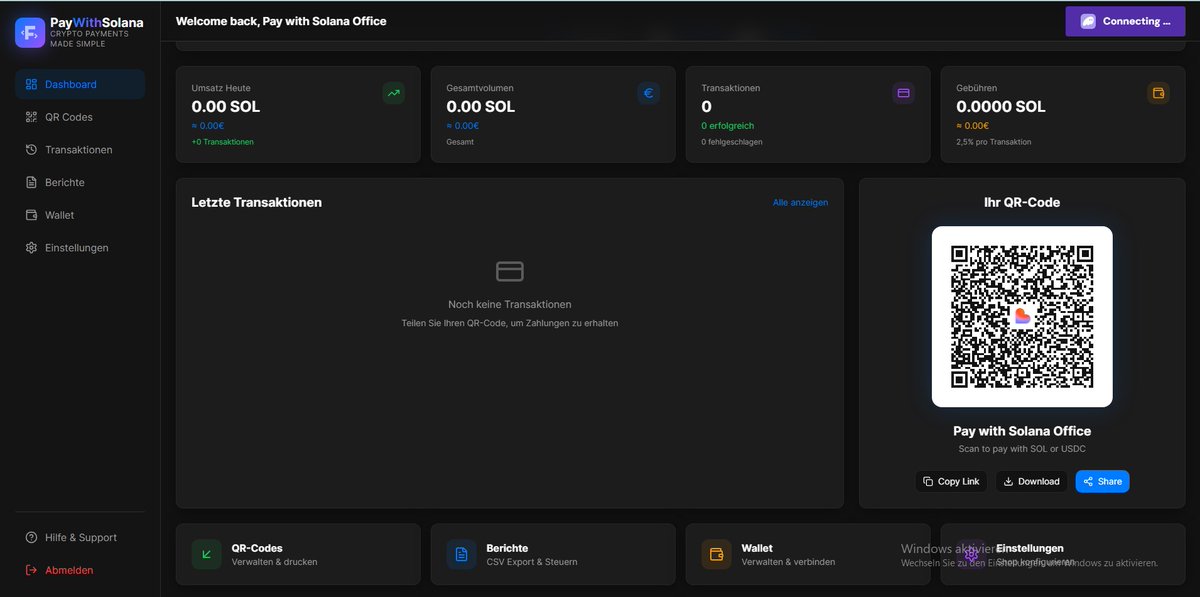
Task: Click the euro icon on Gesamtvolumen card
Action: [649, 93]
